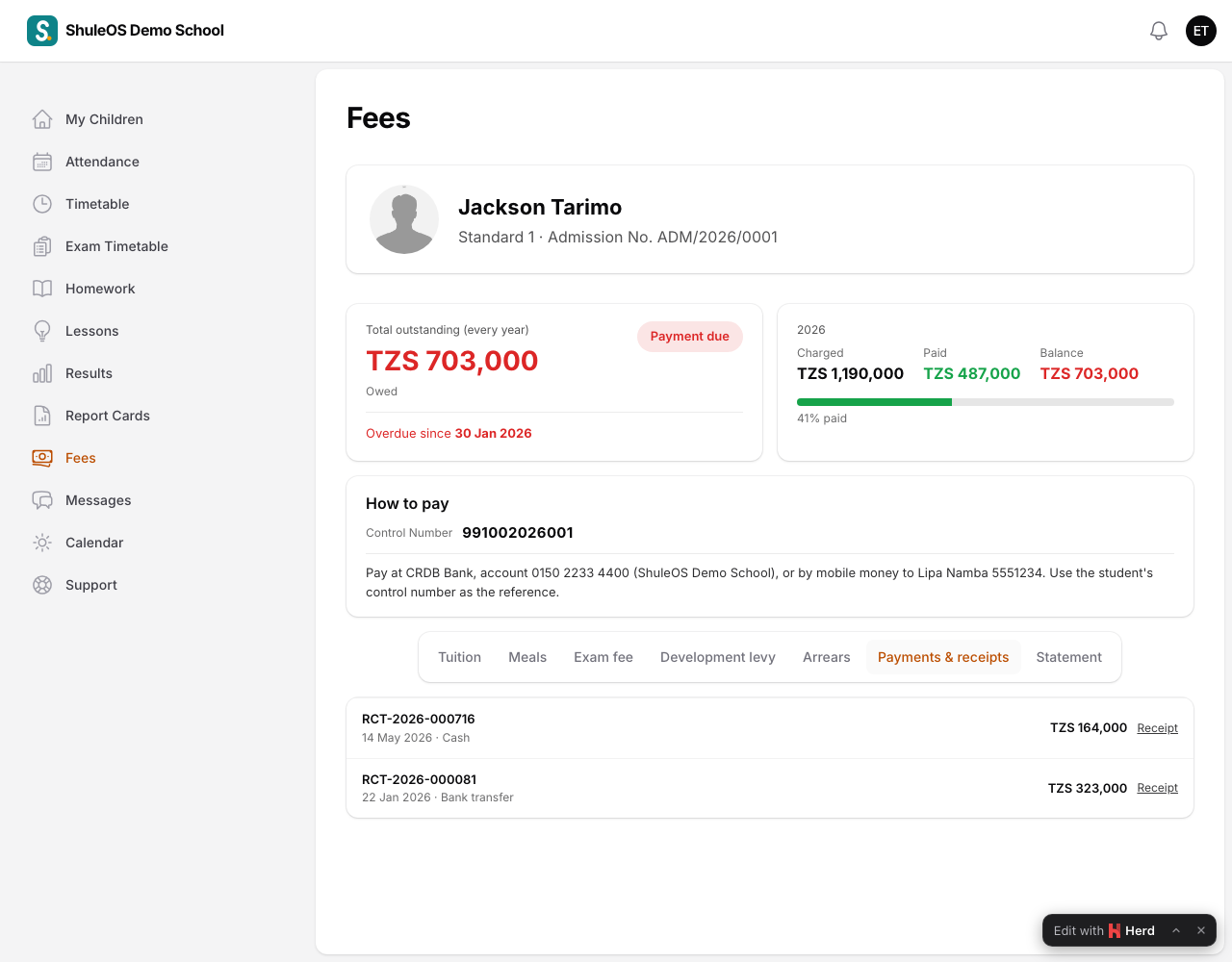The width and height of the screenshot is (1232, 962).
Task: Click the ShuleOS logo icon
Action: coord(42,31)
